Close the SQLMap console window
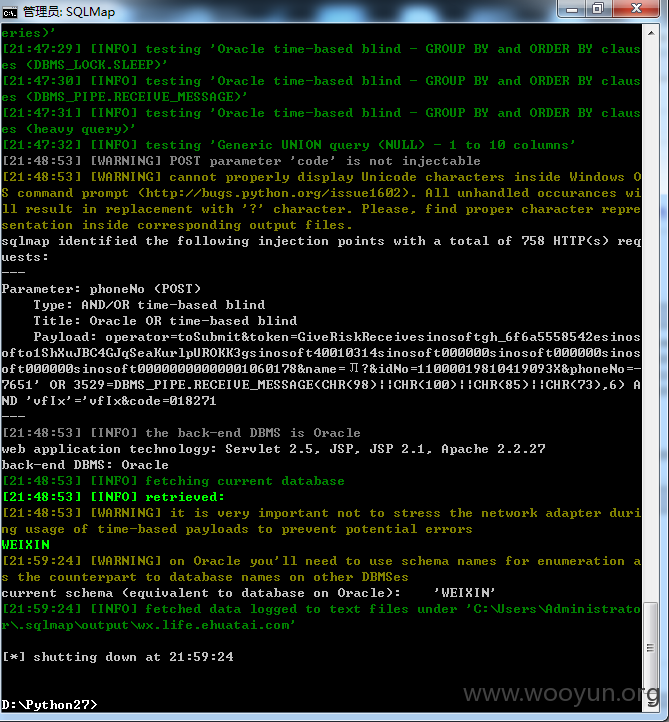The image size is (669, 722). 636,9
